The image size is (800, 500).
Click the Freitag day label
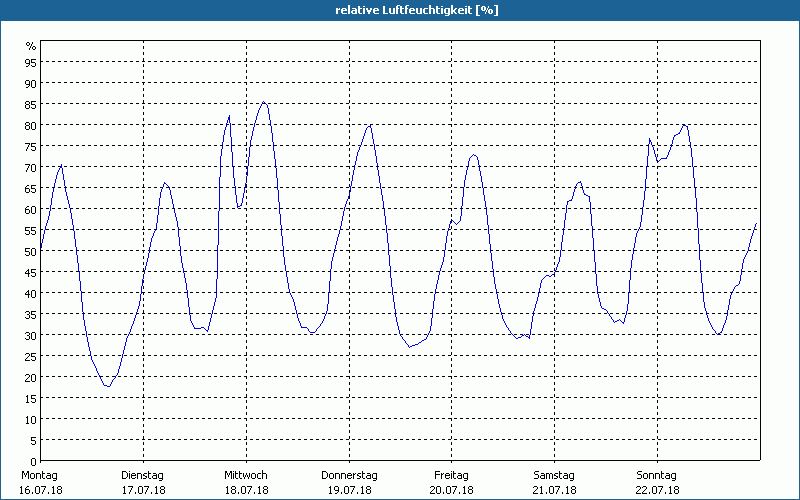(x=451, y=475)
